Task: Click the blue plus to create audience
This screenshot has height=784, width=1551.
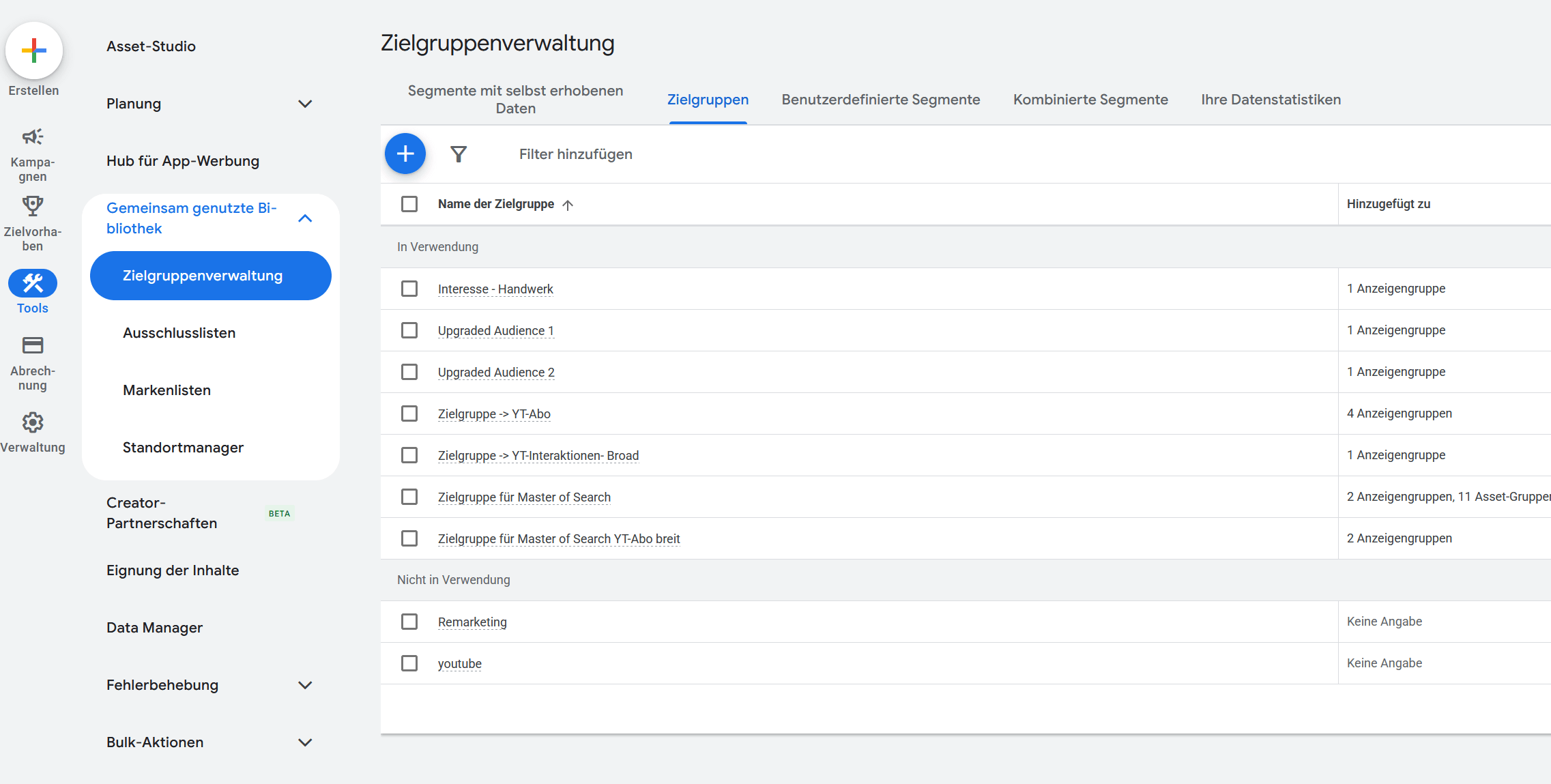Action: click(405, 154)
